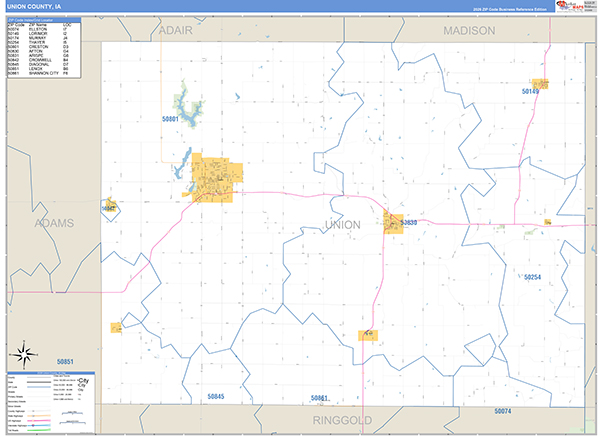The image size is (600, 436).
Task: Select the LORIMOR row in the index
Action: [38, 34]
